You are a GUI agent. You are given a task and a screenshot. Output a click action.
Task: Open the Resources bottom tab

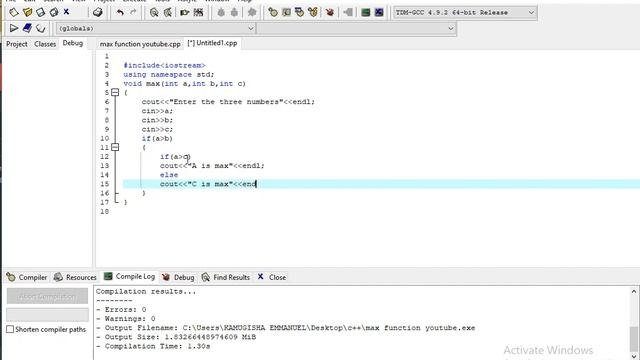point(76,277)
